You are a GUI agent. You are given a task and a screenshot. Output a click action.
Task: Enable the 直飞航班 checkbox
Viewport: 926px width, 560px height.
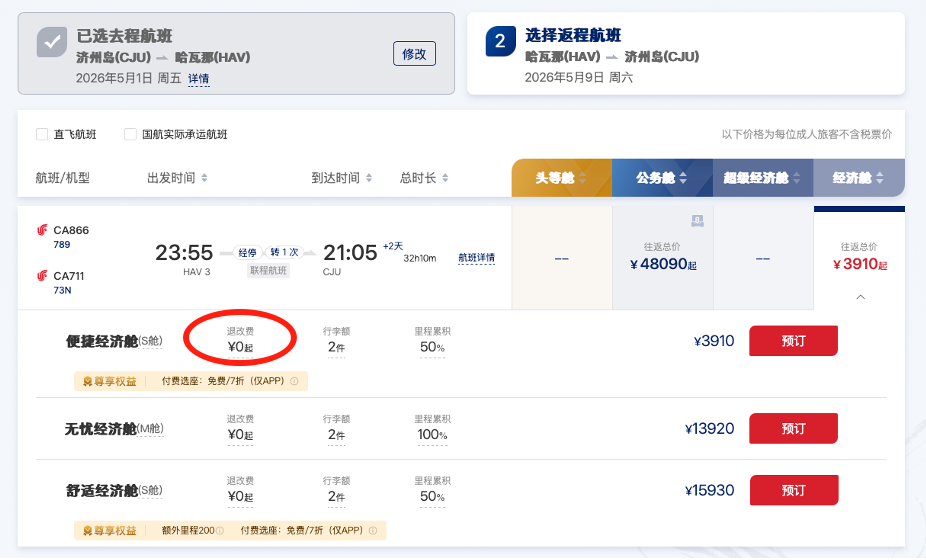[42, 134]
